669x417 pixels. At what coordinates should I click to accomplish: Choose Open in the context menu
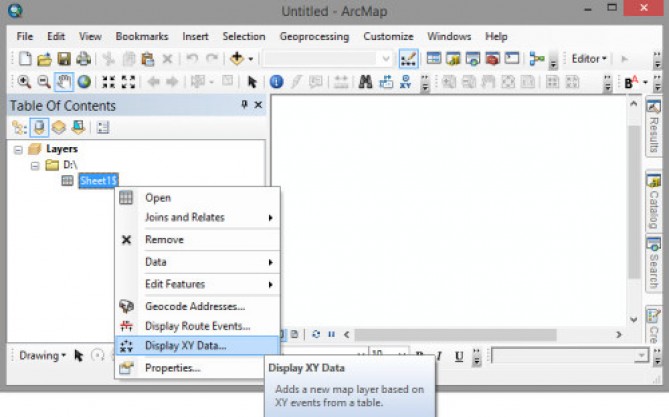pyautogui.click(x=198, y=198)
